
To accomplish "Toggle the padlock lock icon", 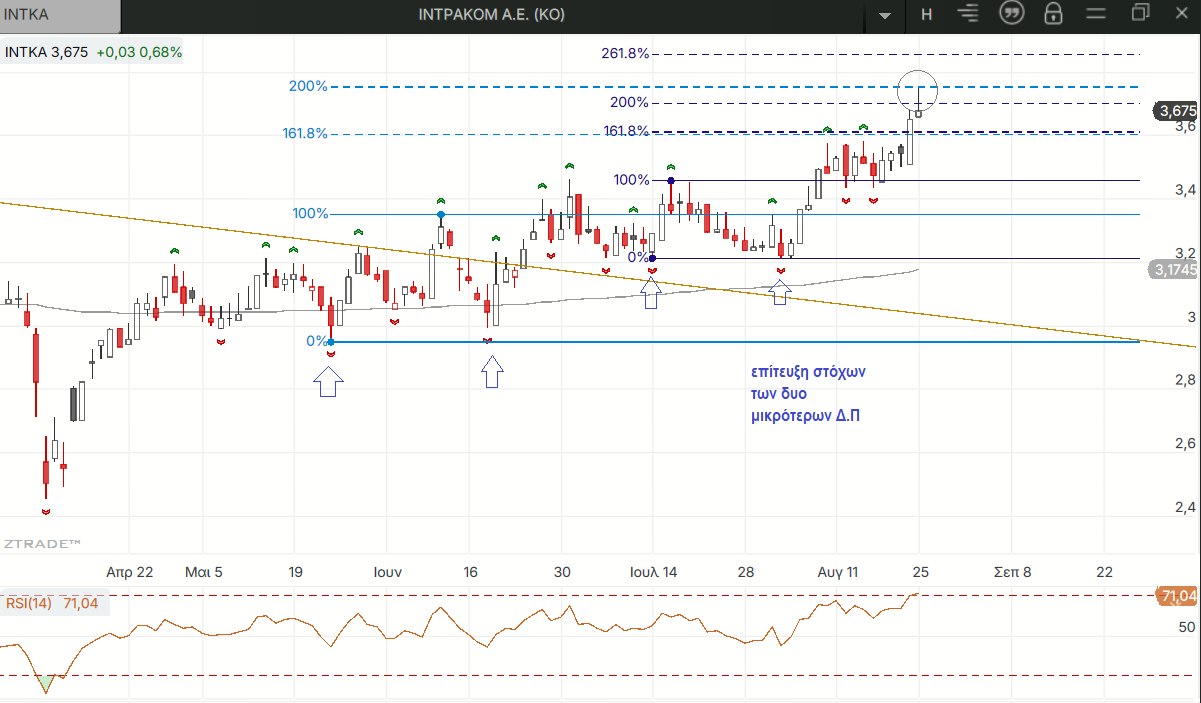I will [1053, 14].
